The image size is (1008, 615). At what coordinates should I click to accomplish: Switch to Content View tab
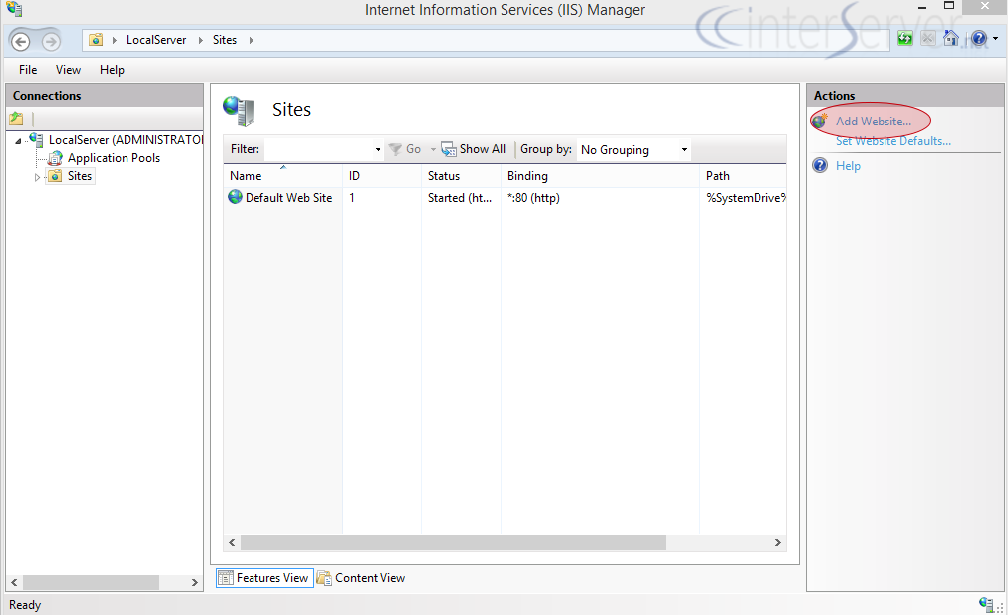pos(361,578)
